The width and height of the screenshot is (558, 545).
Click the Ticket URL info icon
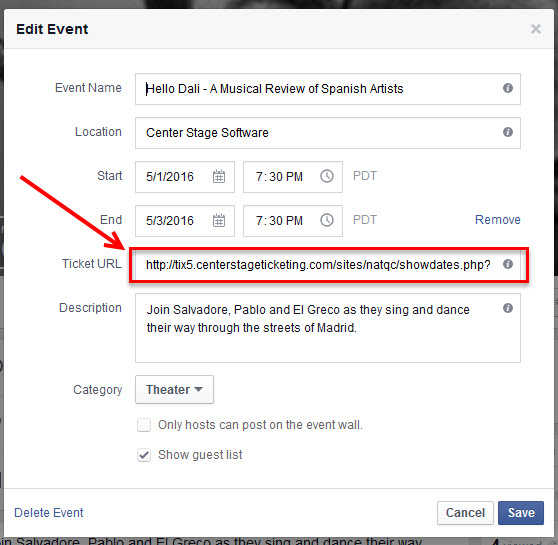pyautogui.click(x=507, y=264)
